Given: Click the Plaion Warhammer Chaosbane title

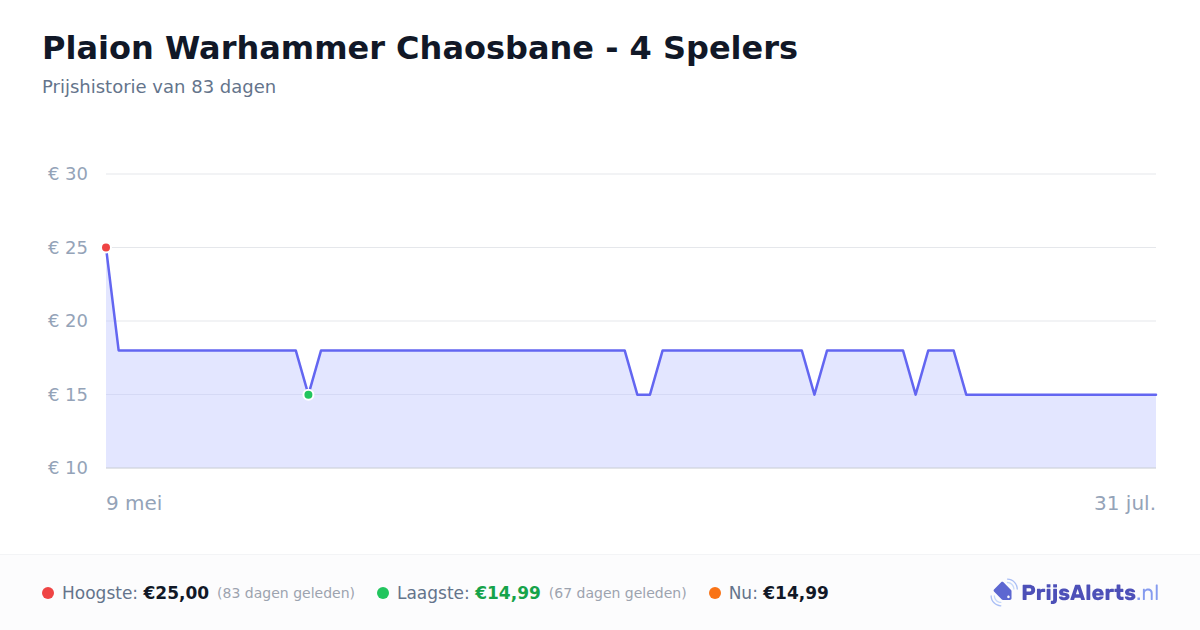Looking at the screenshot, I should click(420, 48).
